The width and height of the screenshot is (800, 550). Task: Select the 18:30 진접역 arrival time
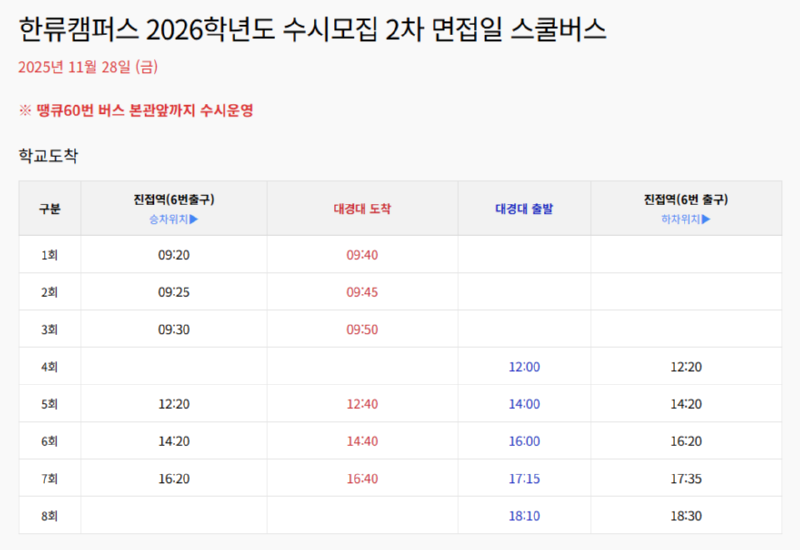(685, 516)
